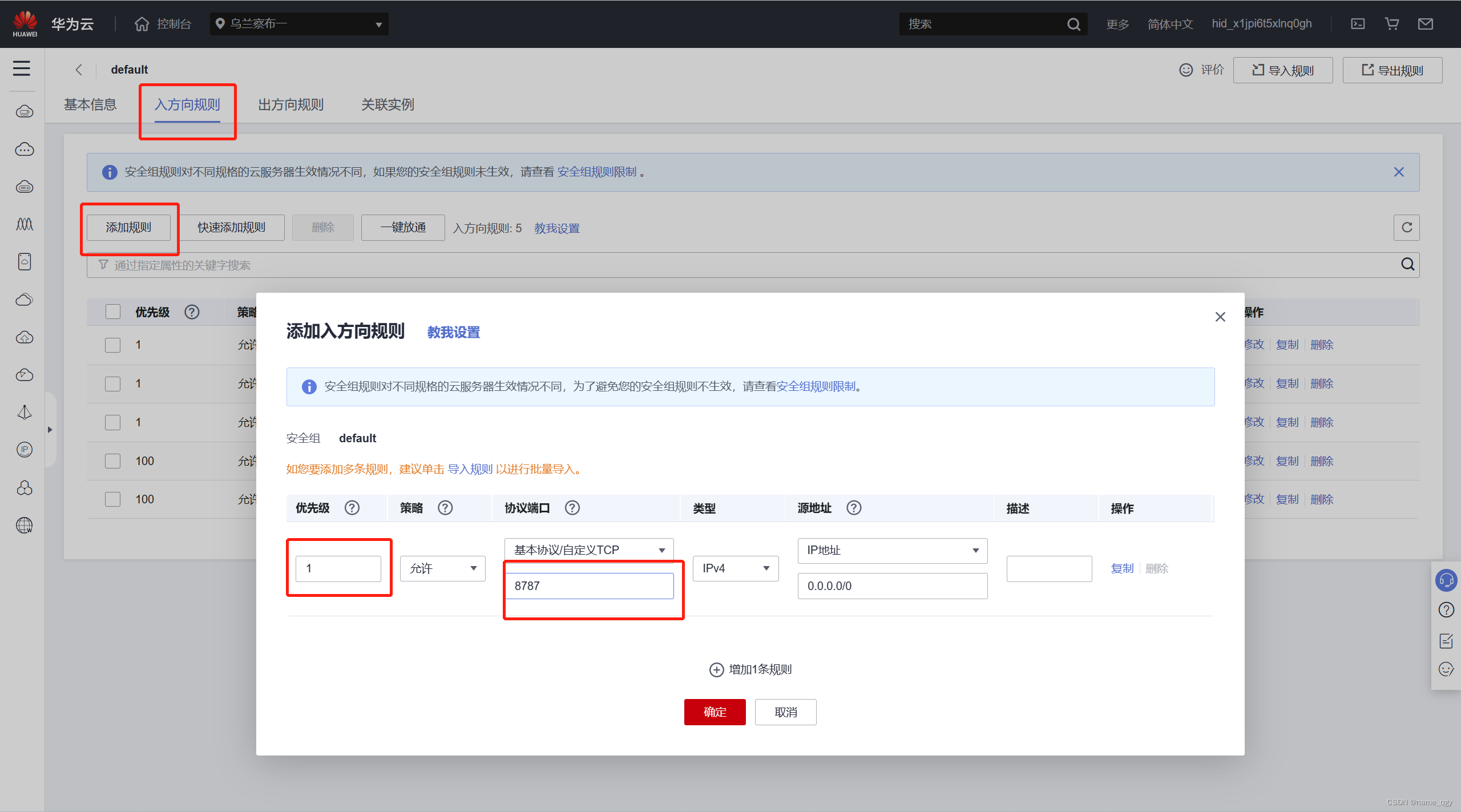This screenshot has width=1461, height=812.
Task: Click the help icon beside dialog 优先级
Action: pos(352,508)
